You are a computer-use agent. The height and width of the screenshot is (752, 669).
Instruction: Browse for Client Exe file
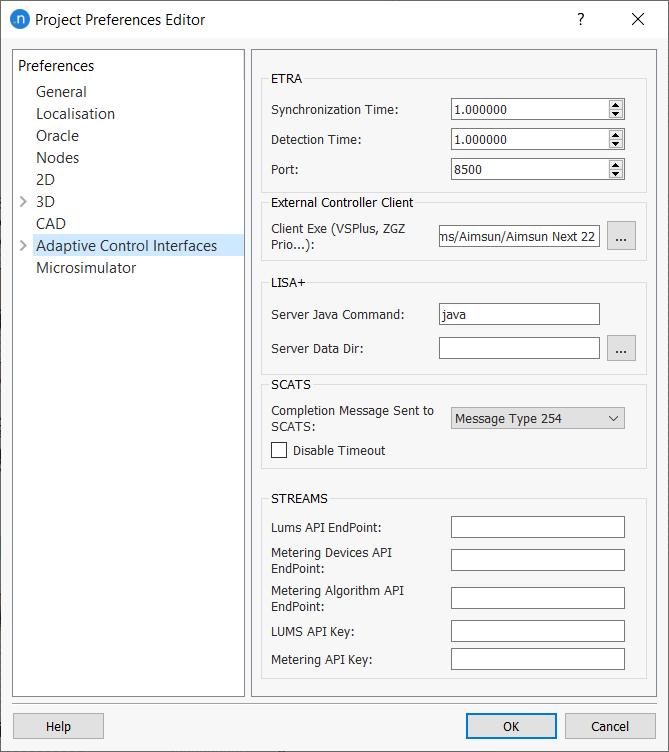click(621, 236)
